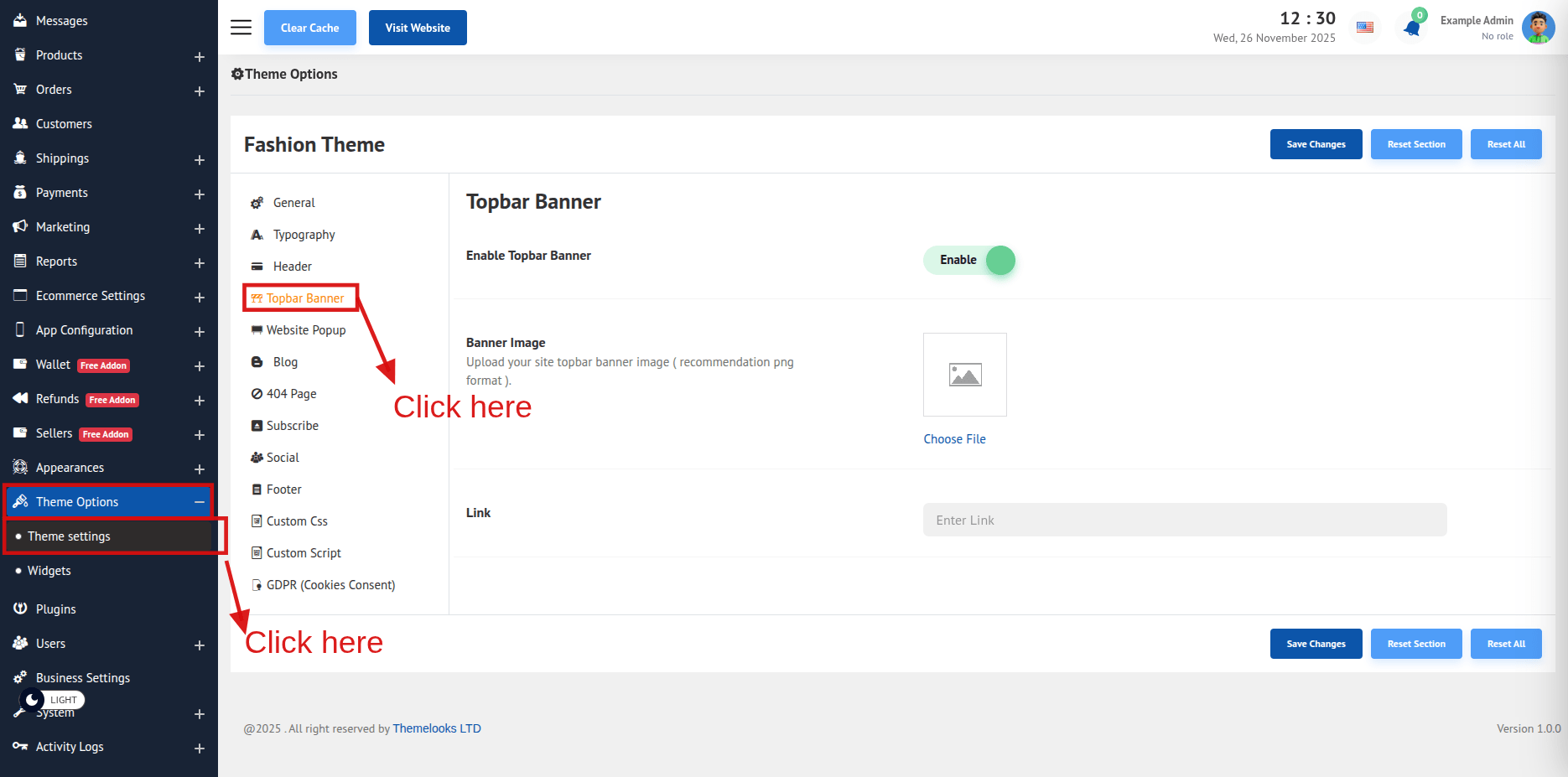Screen dimensions: 1568x777
Task: Click the hamburger menu icon
Action: [x=241, y=28]
